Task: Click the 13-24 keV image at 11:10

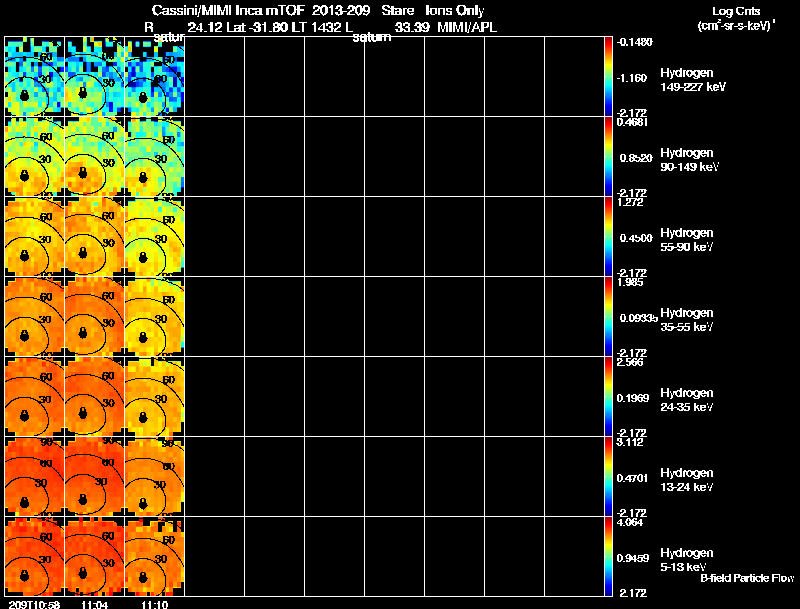Action: [x=154, y=476]
